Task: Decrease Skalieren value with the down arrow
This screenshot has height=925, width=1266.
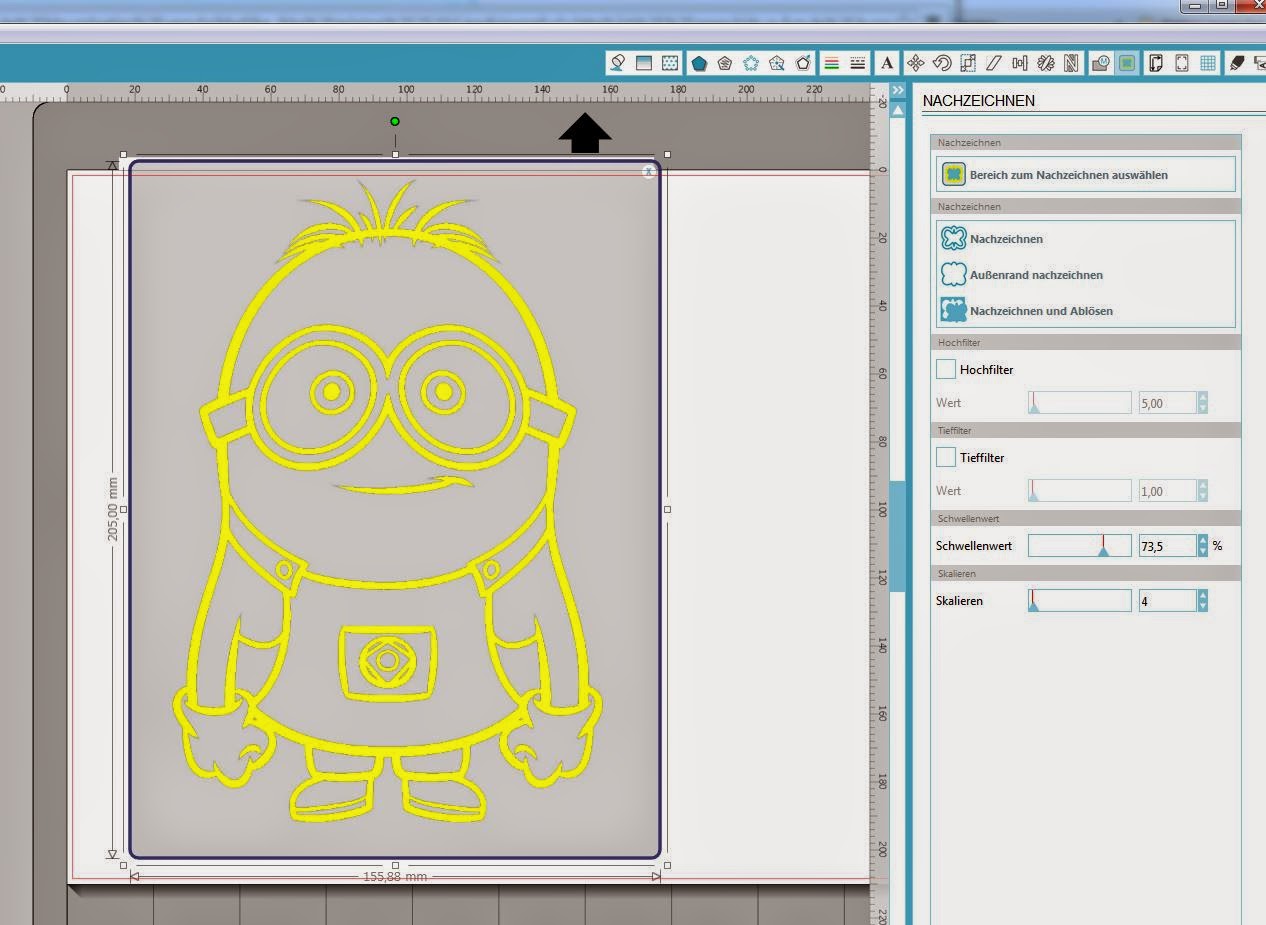Action: (x=1202, y=606)
